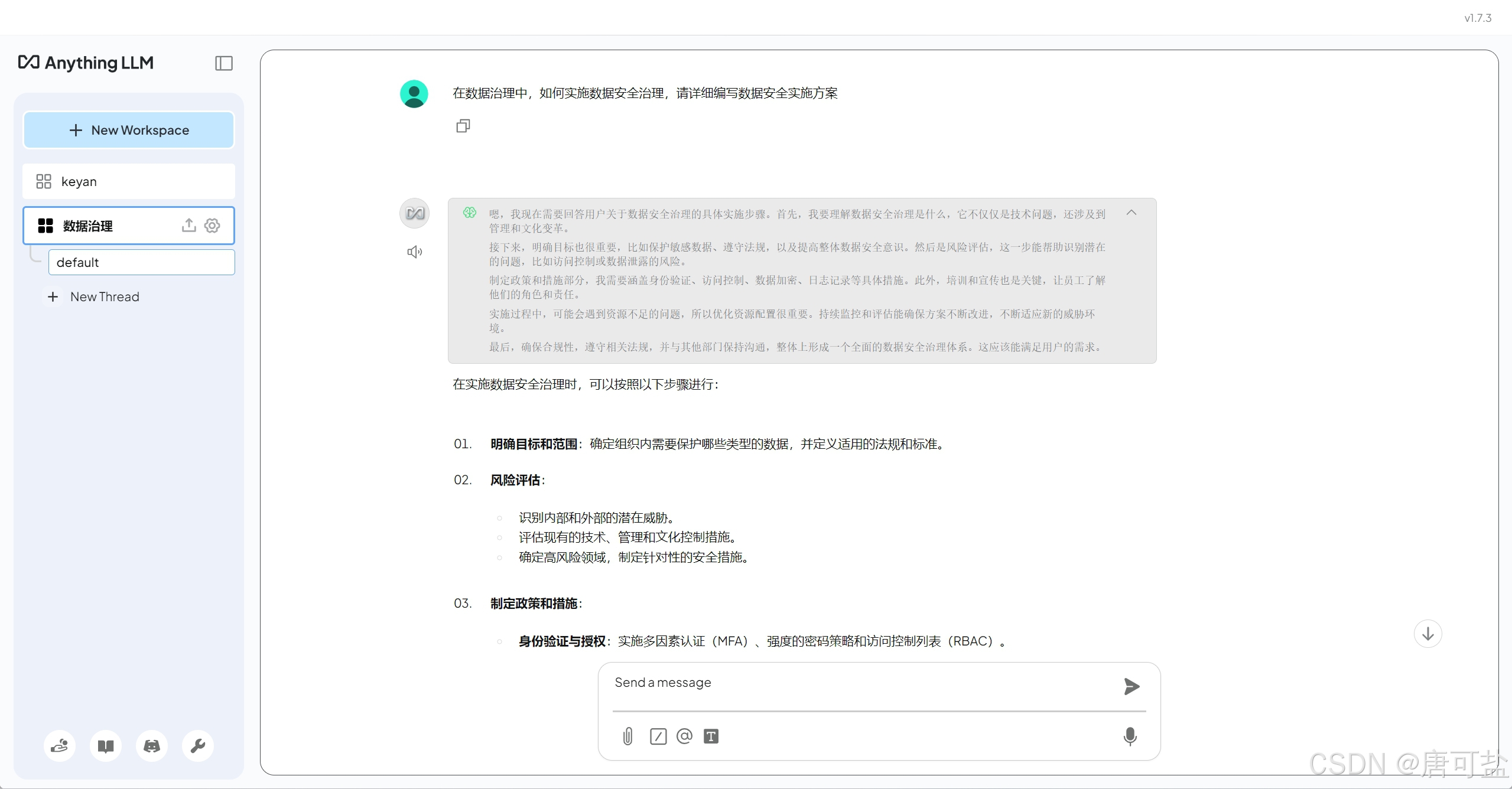Image resolution: width=1512 pixels, height=789 pixels.
Task: Open 数据治理 workspace settings gear
Action: [212, 226]
